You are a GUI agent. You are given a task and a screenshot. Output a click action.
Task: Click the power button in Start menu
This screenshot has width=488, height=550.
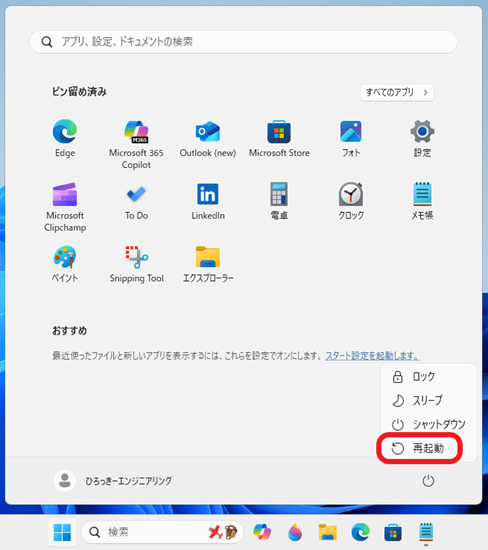[x=428, y=481]
